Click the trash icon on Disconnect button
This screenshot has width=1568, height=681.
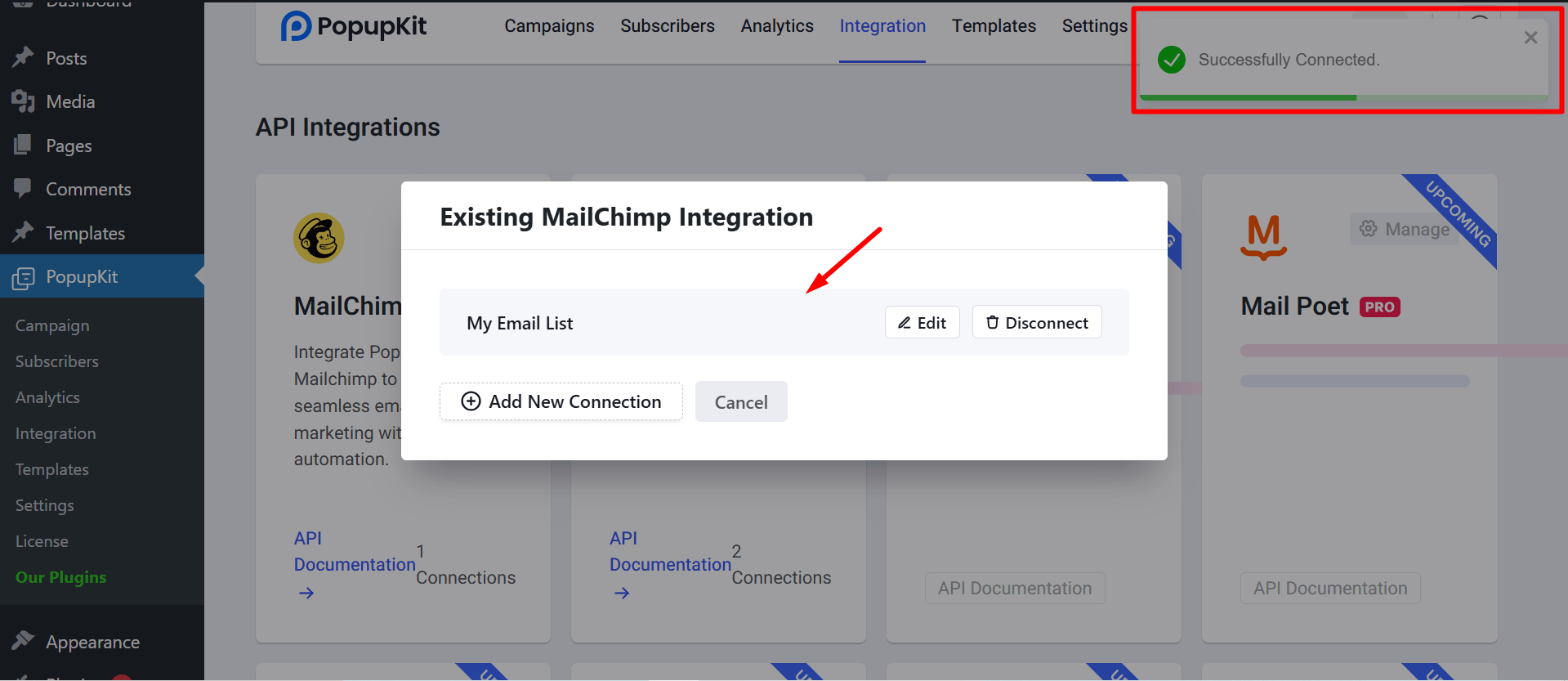tap(992, 323)
